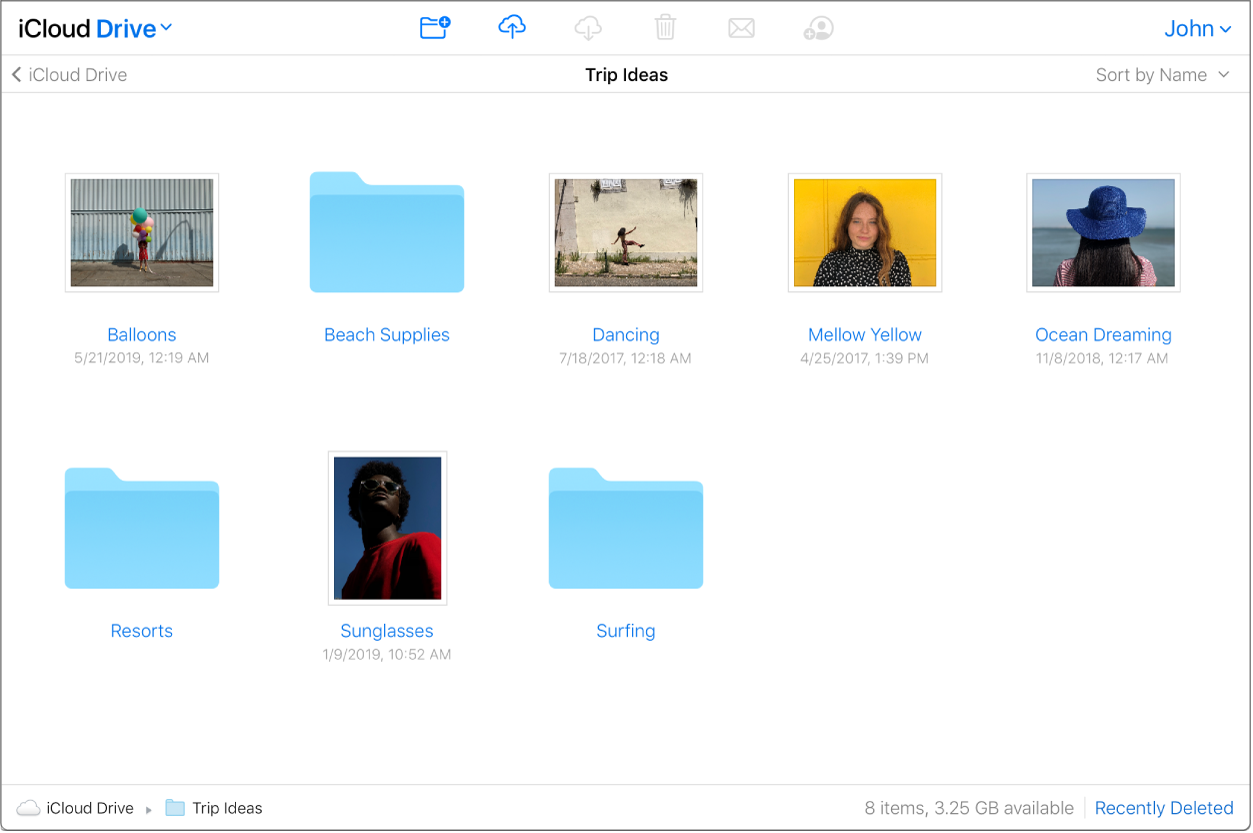Open the Beach Supplies folder icon
The height and width of the screenshot is (833, 1253).
click(x=387, y=233)
